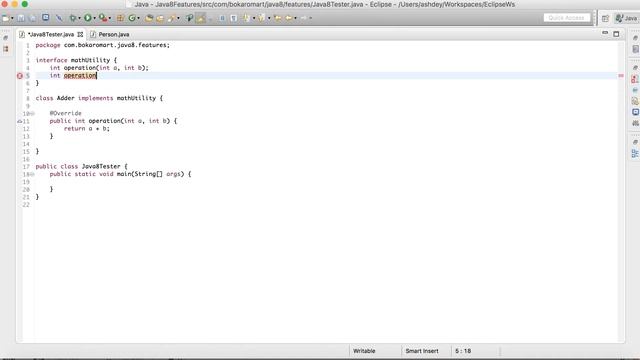Toggle Skip All Breakpoints icon
Screen dimensions: 640x360
point(59,18)
